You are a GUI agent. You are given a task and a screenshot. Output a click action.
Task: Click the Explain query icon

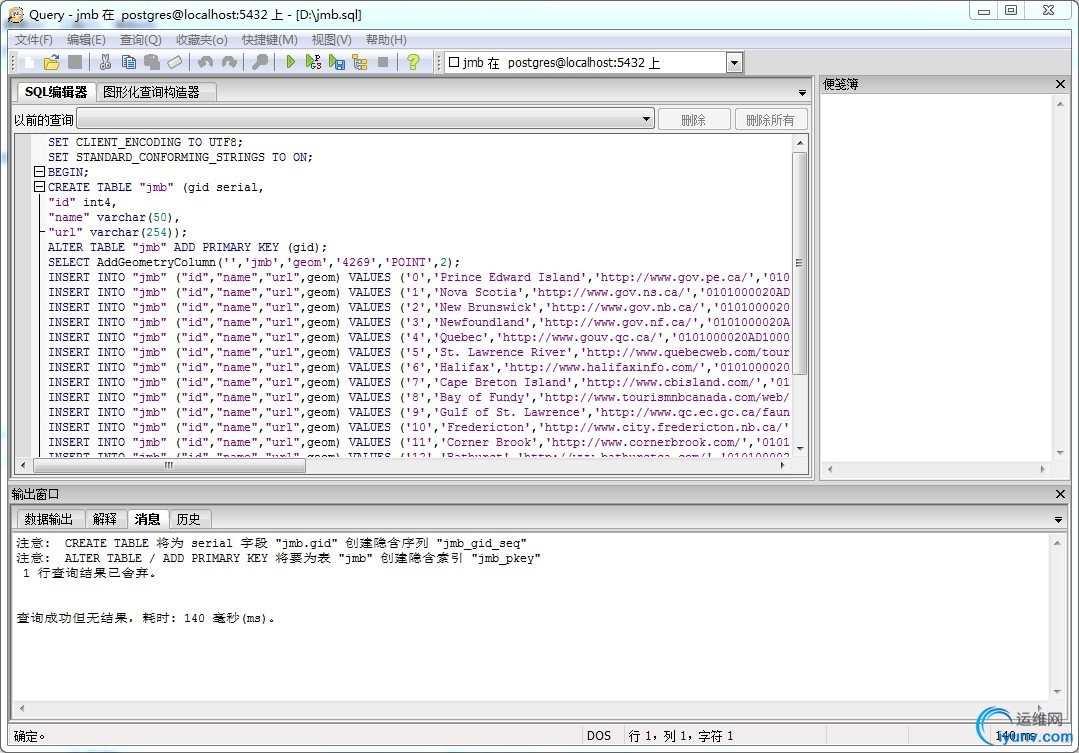coord(360,62)
